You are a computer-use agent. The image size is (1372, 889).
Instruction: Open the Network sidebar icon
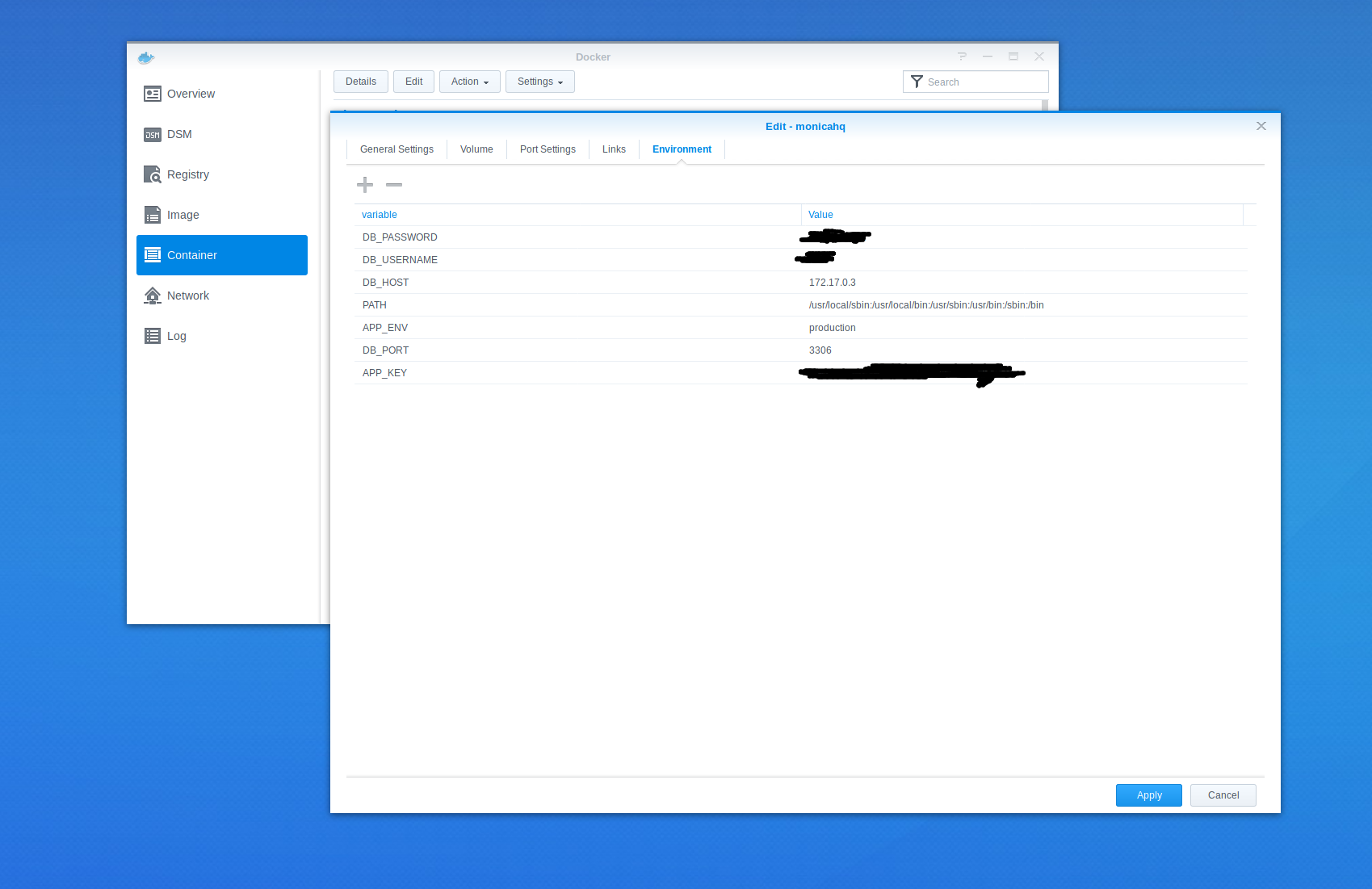152,296
